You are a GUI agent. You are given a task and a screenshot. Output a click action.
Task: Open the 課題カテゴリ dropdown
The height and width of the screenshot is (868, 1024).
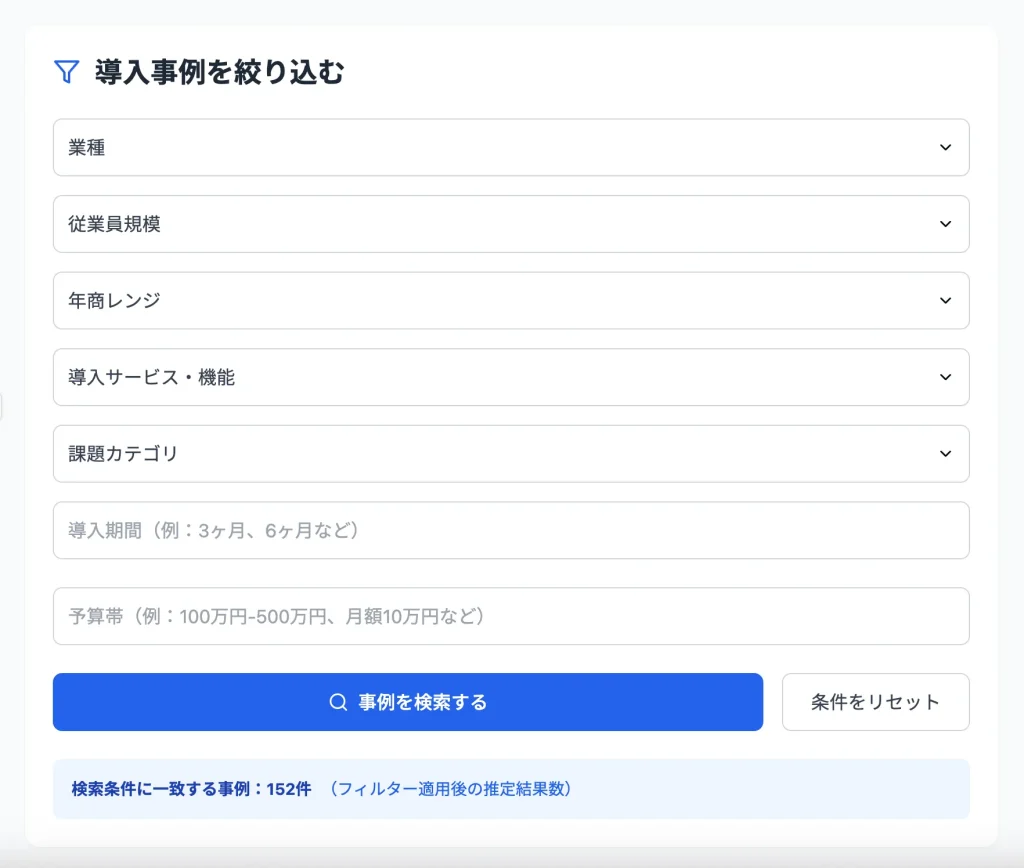[511, 454]
